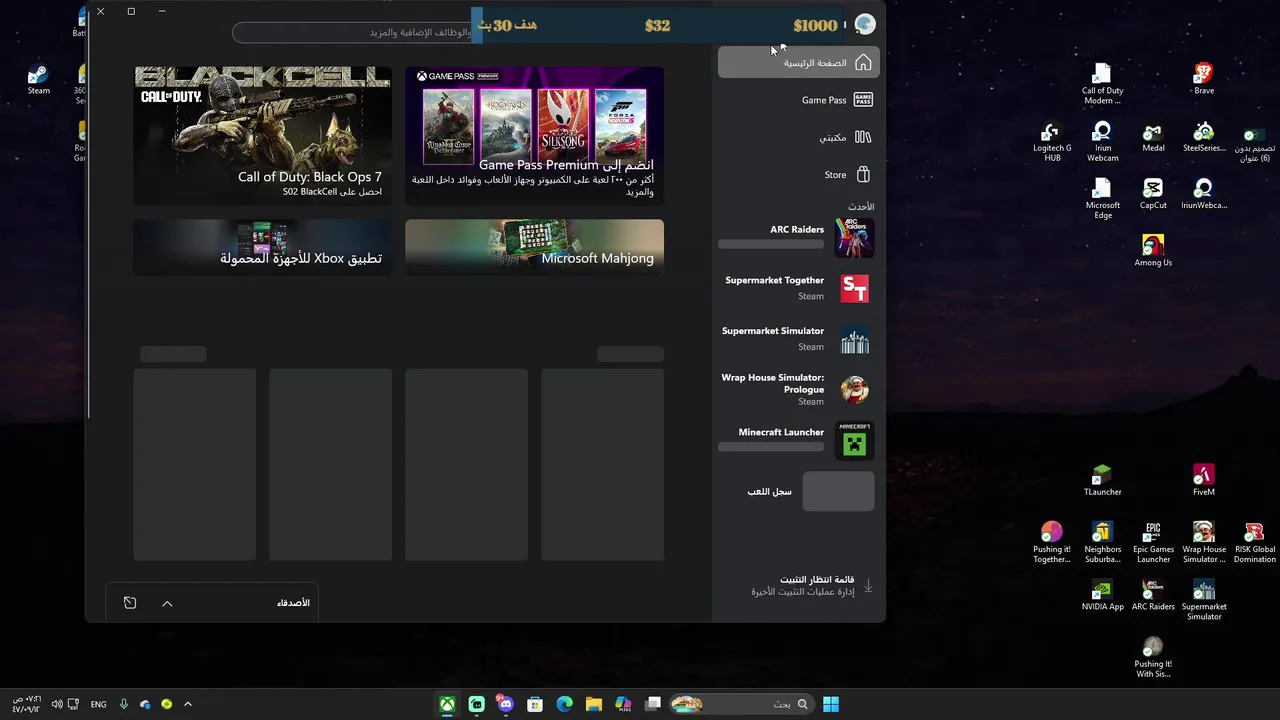The height and width of the screenshot is (720, 1280).
Task: Open My Library (مكتبتي) in sidebar
Action: pyautogui.click(x=799, y=137)
